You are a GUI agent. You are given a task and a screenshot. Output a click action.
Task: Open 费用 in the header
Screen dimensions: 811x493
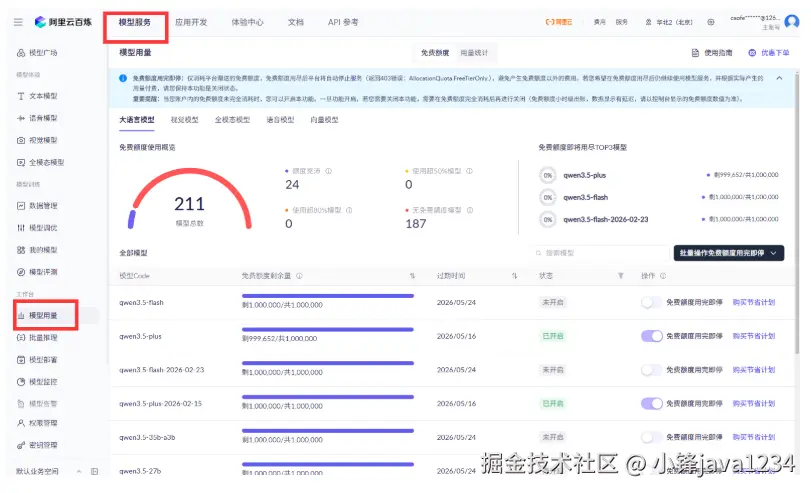tap(599, 22)
